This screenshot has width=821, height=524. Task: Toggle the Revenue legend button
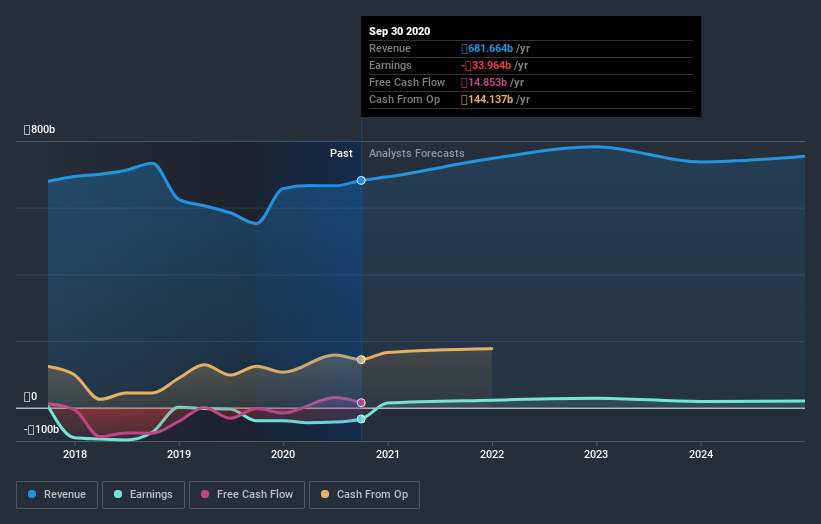(x=57, y=495)
